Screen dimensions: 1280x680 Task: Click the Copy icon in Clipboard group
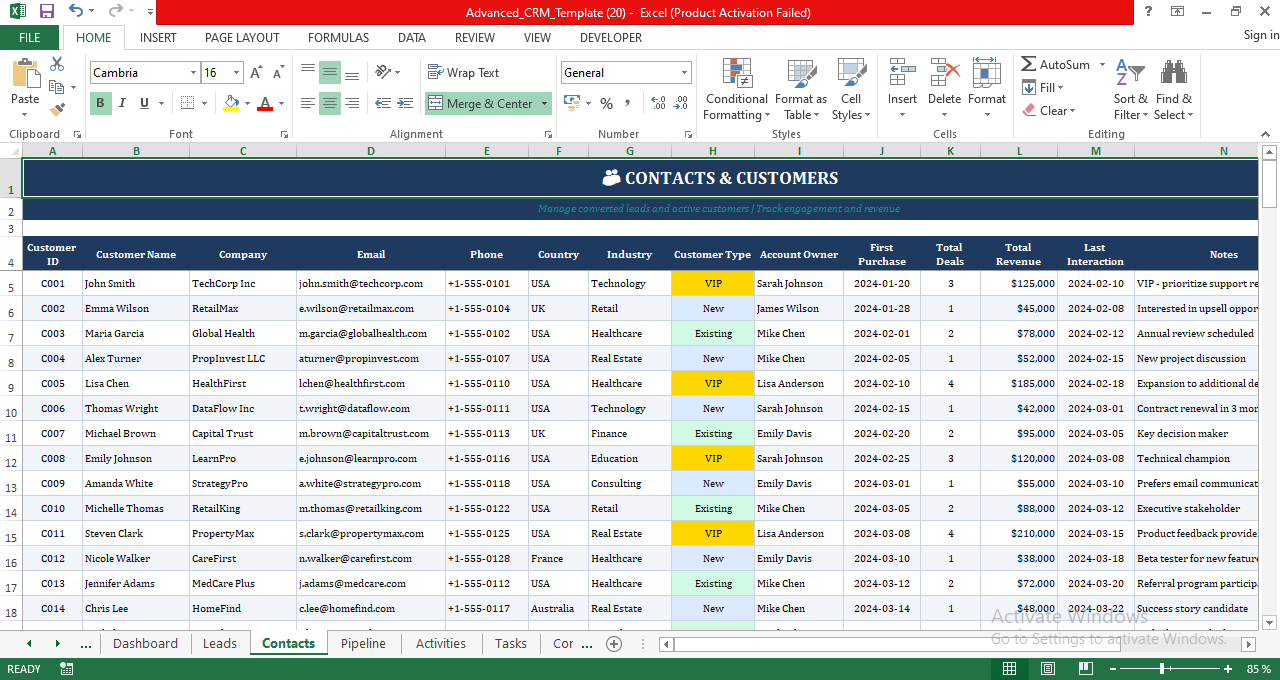(x=55, y=87)
